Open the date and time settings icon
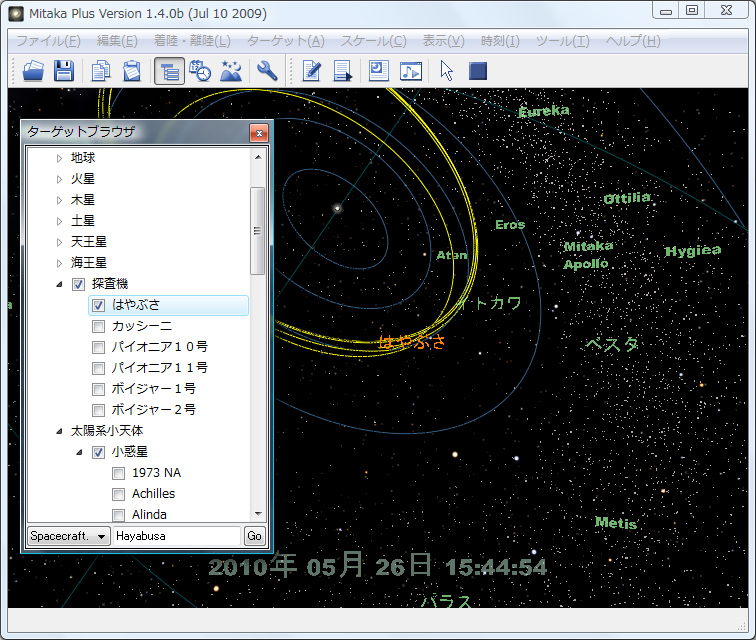This screenshot has width=756, height=640. [200, 71]
